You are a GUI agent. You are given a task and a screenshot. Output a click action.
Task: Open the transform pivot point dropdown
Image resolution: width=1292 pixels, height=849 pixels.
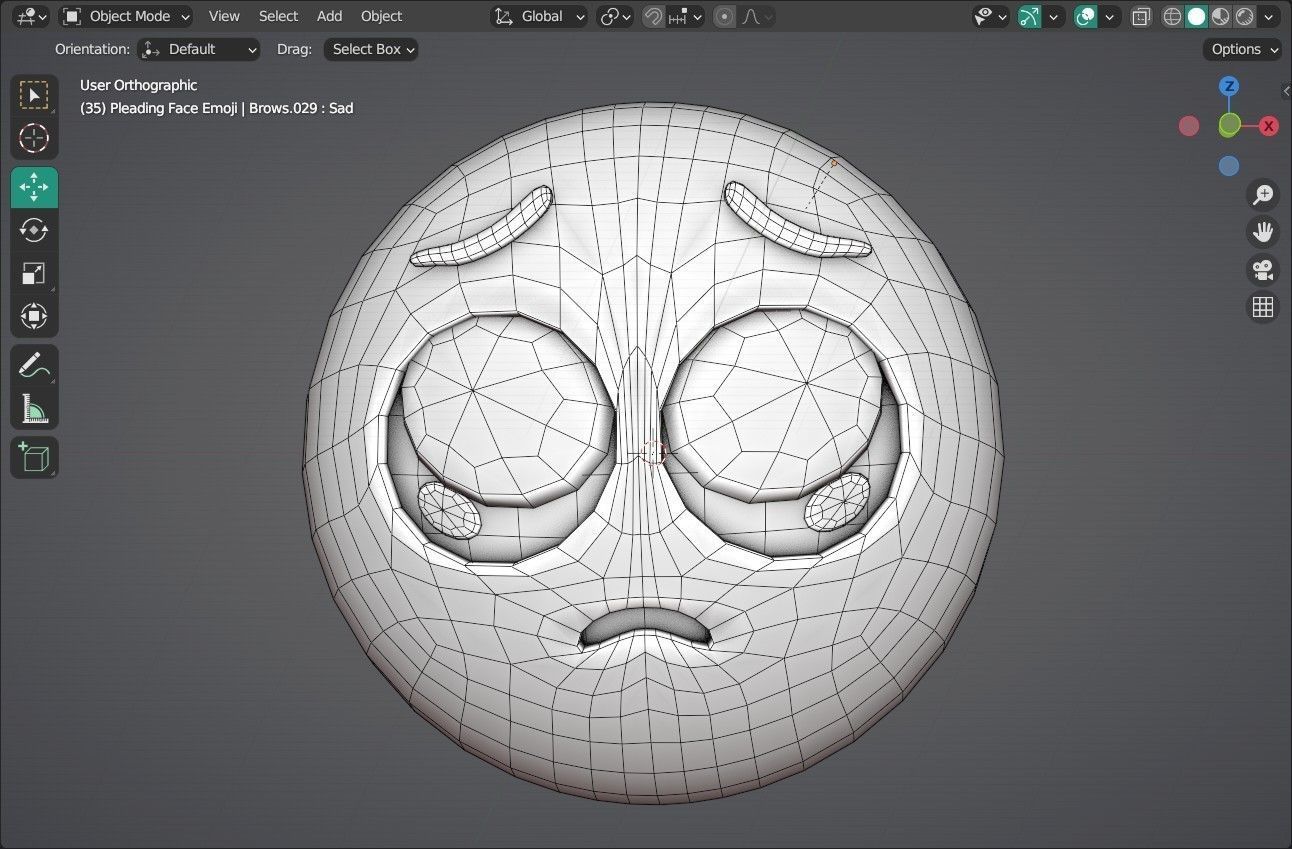[x=609, y=16]
